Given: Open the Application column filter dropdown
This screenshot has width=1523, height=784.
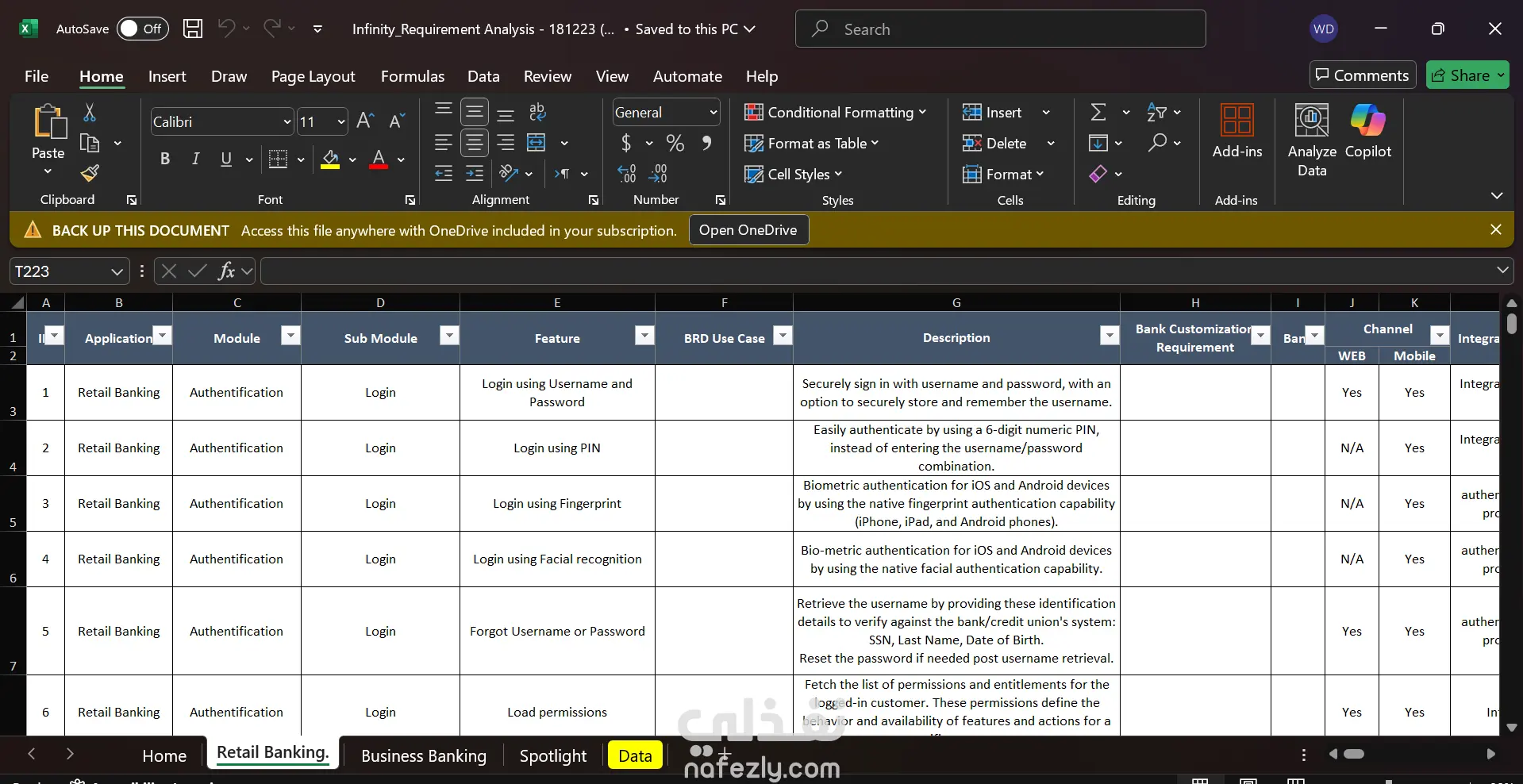Looking at the screenshot, I should point(162,336).
